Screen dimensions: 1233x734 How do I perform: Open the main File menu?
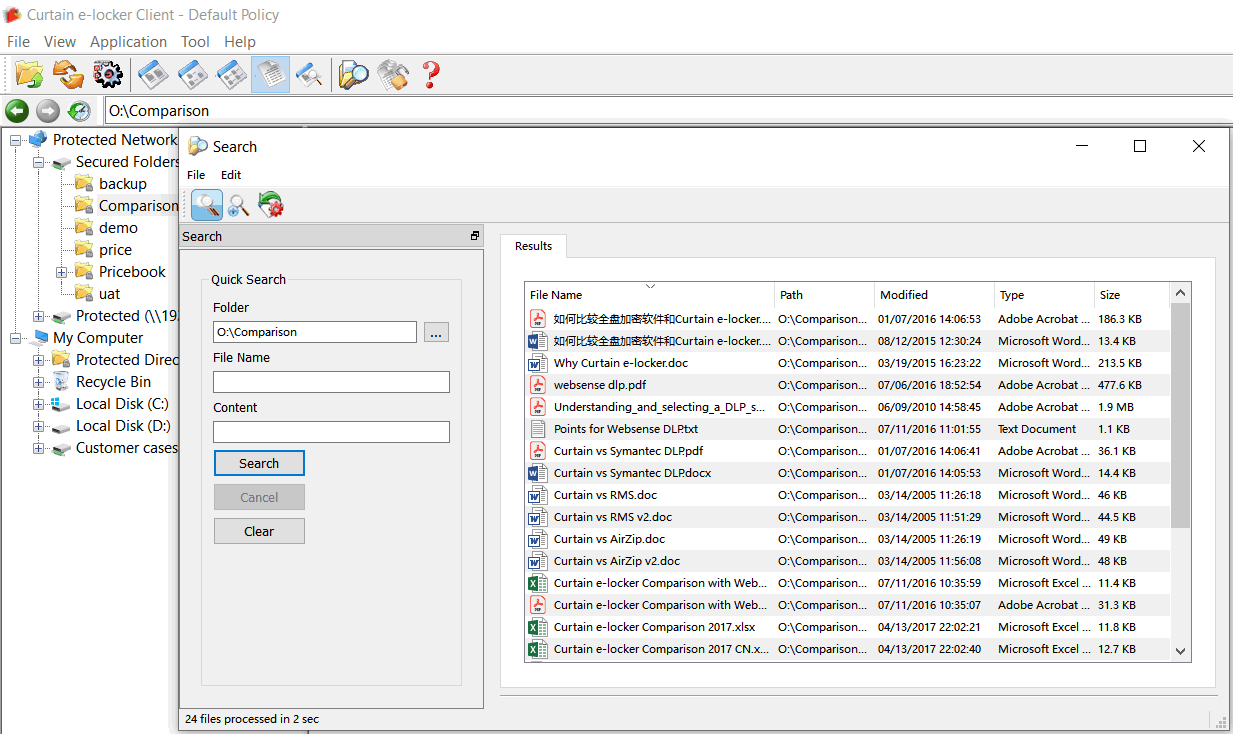(18, 42)
